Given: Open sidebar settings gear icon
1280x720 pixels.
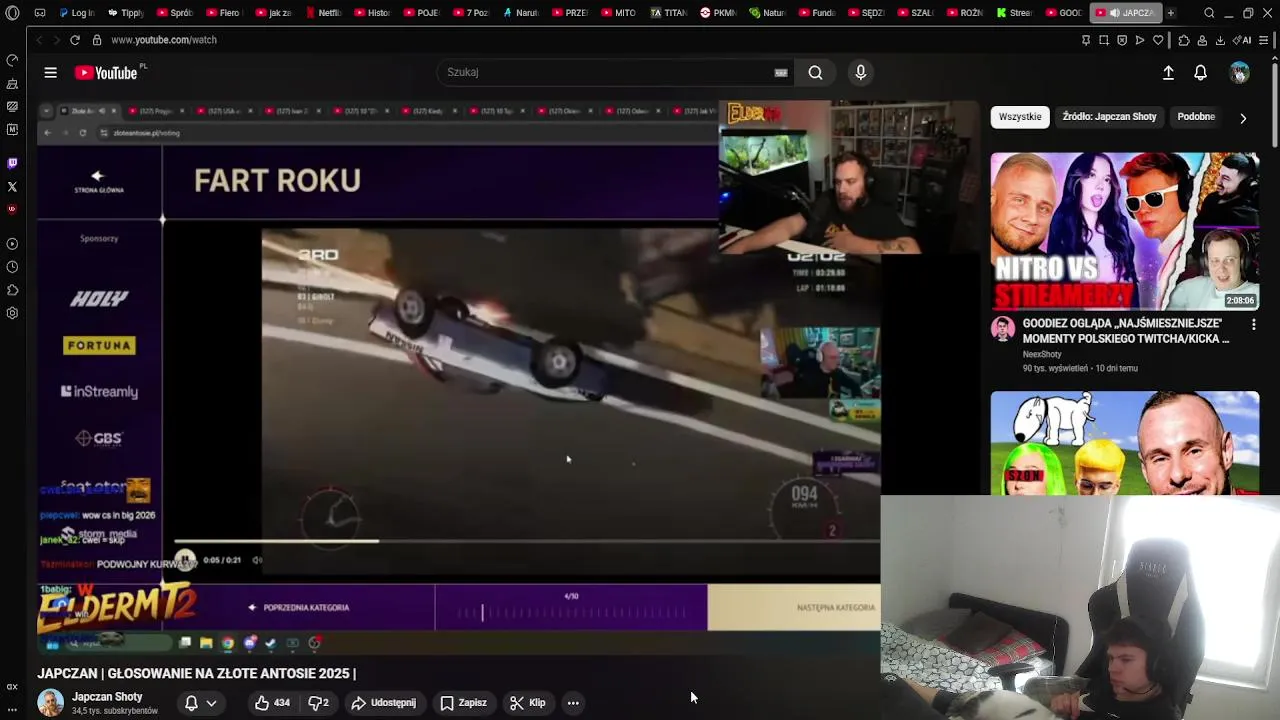Looking at the screenshot, I should coord(12,313).
